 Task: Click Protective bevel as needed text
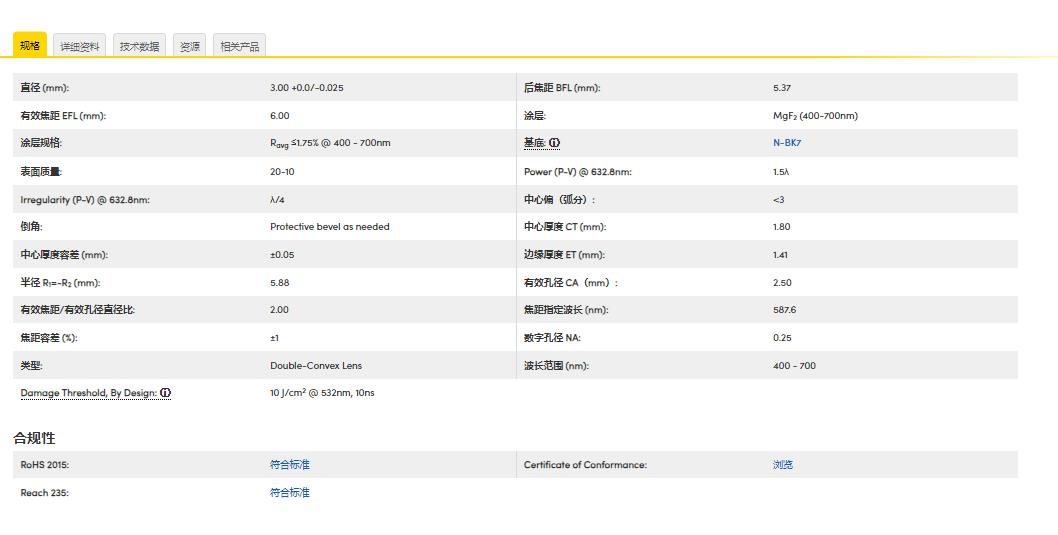[x=329, y=227]
